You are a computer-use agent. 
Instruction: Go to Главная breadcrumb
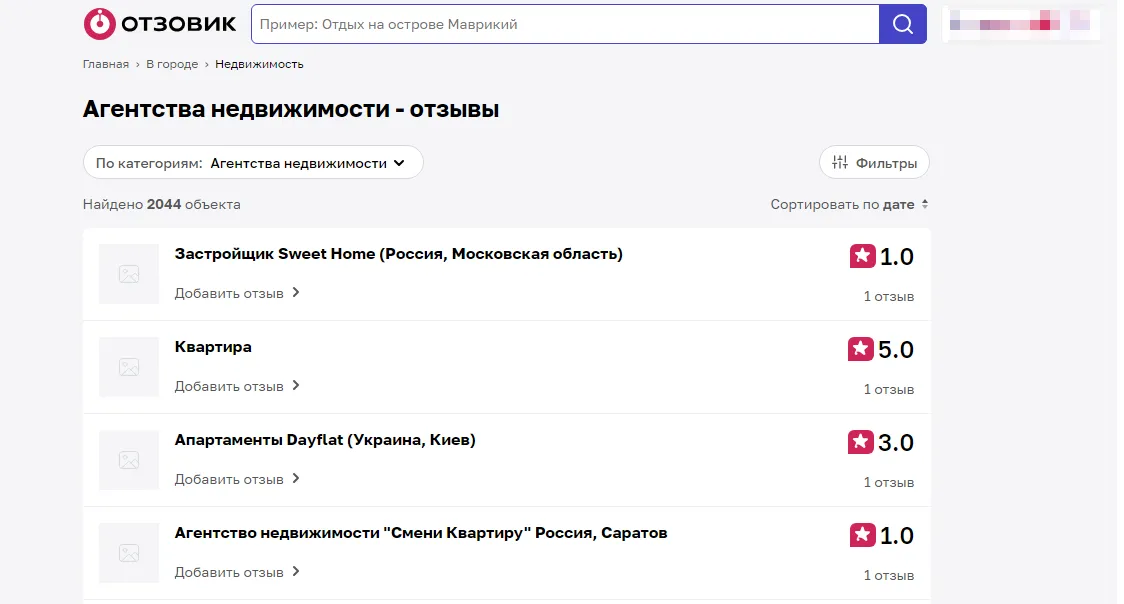(x=105, y=64)
